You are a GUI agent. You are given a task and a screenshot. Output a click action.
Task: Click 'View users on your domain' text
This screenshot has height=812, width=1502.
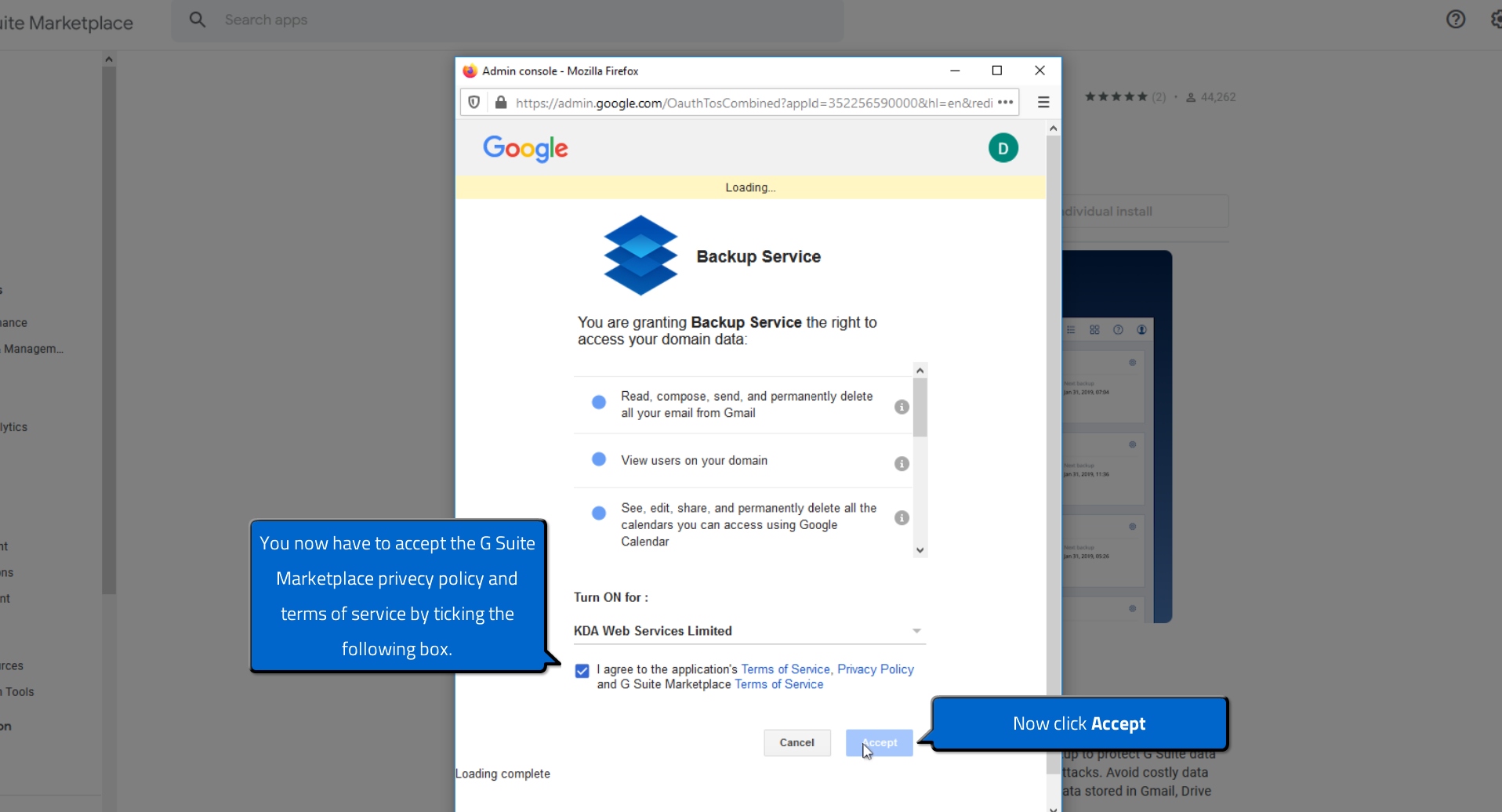click(x=694, y=461)
